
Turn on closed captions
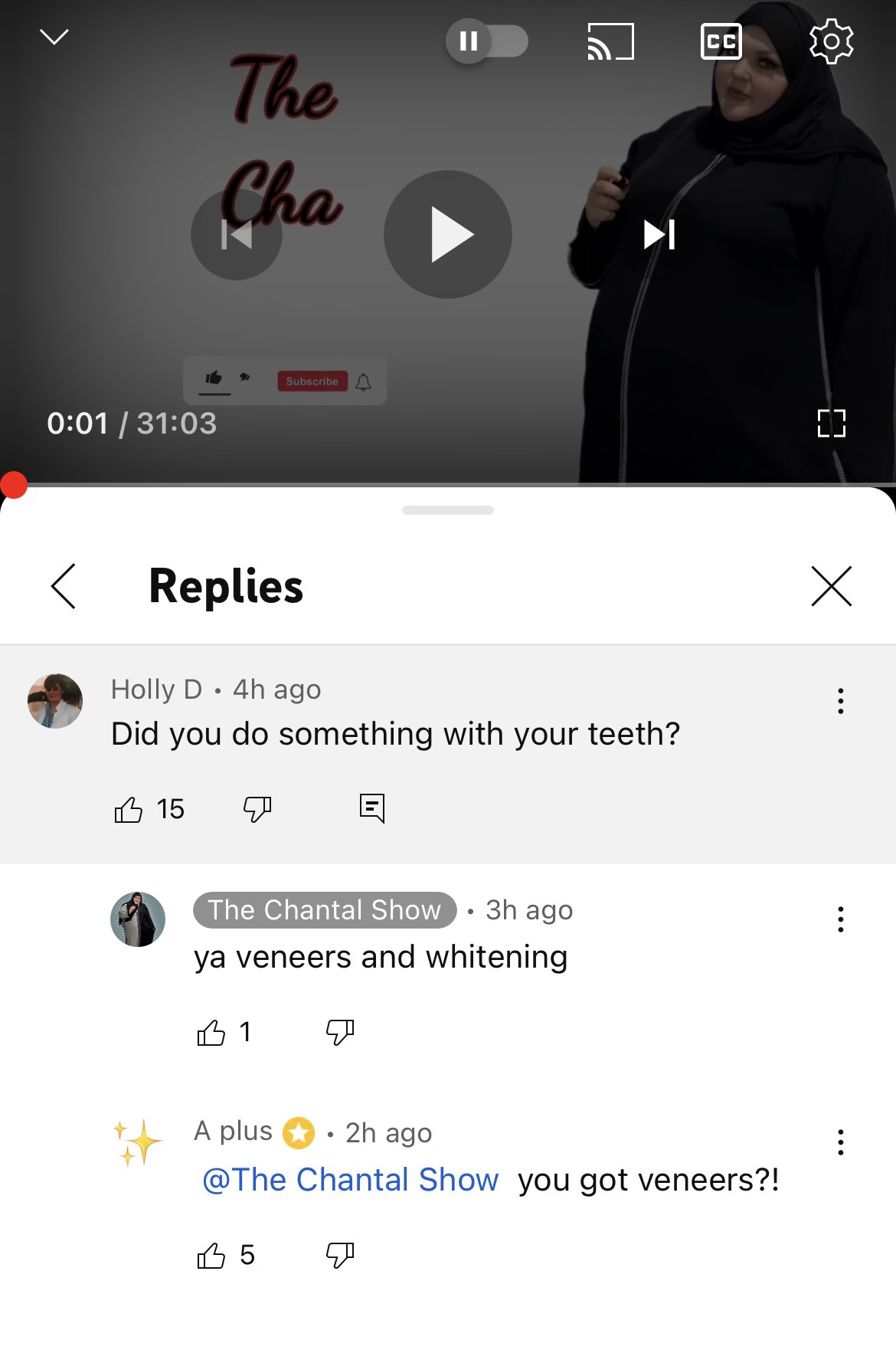[x=721, y=41]
